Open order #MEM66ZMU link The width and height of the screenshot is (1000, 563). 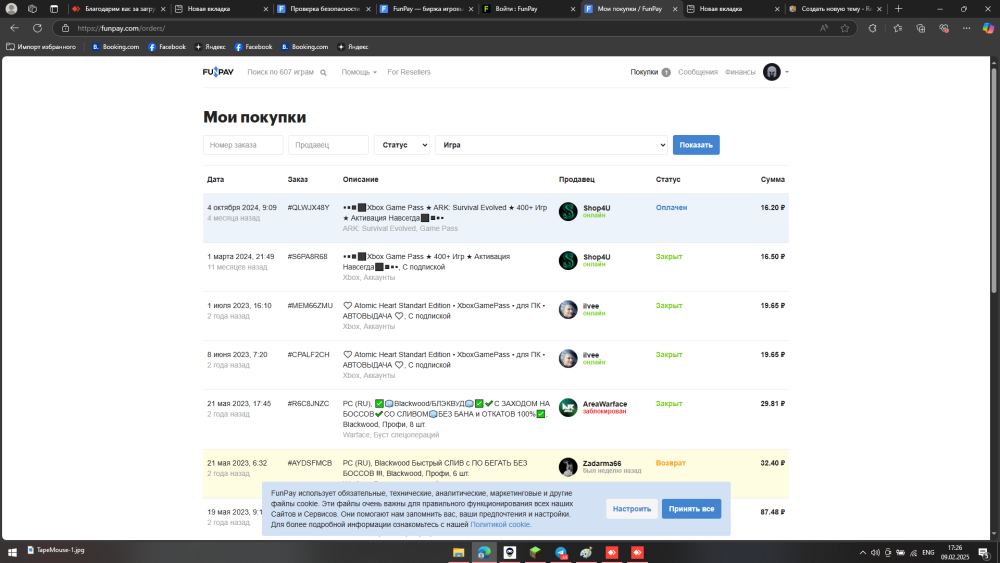pos(310,305)
